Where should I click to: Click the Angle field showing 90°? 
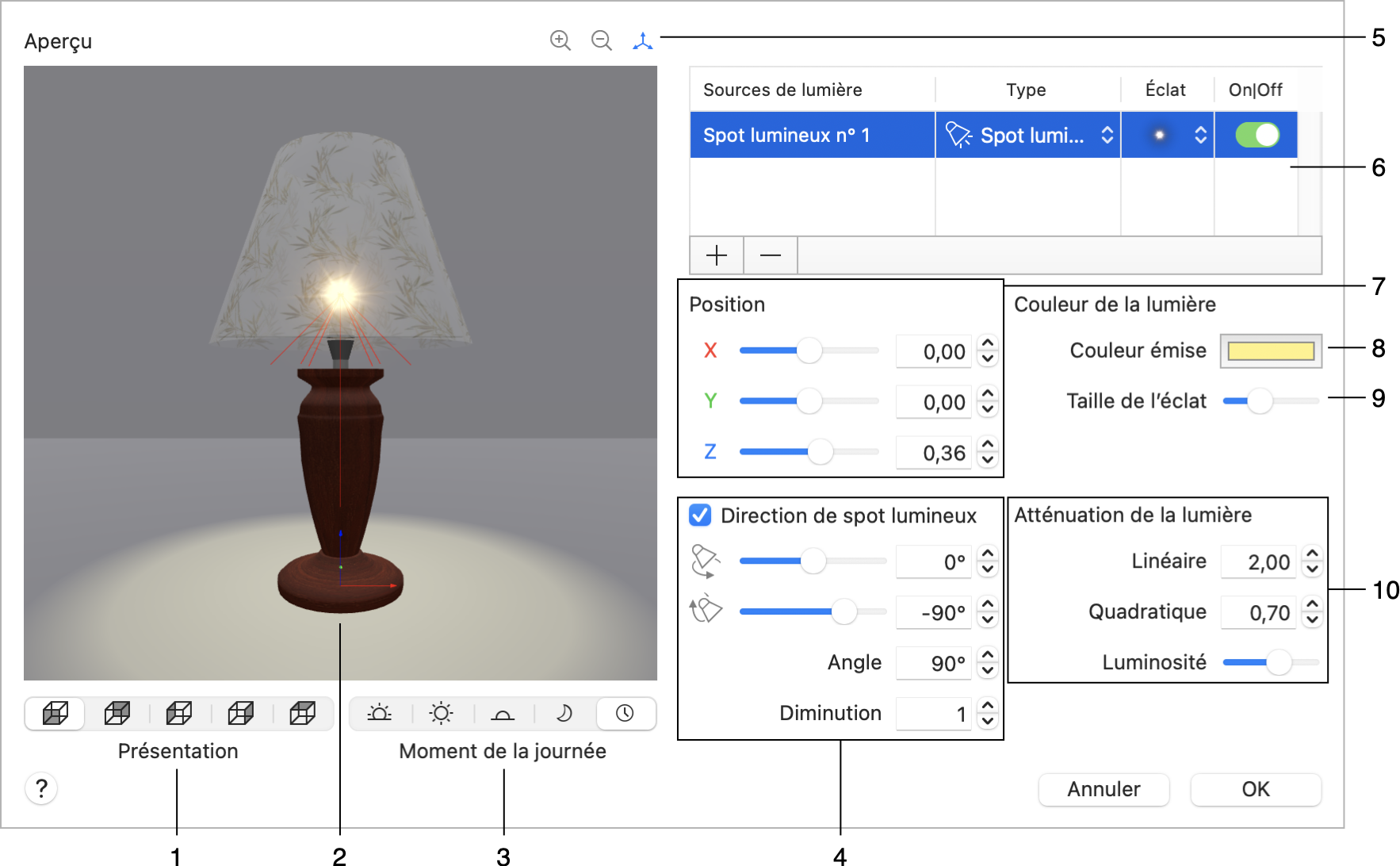[934, 662]
